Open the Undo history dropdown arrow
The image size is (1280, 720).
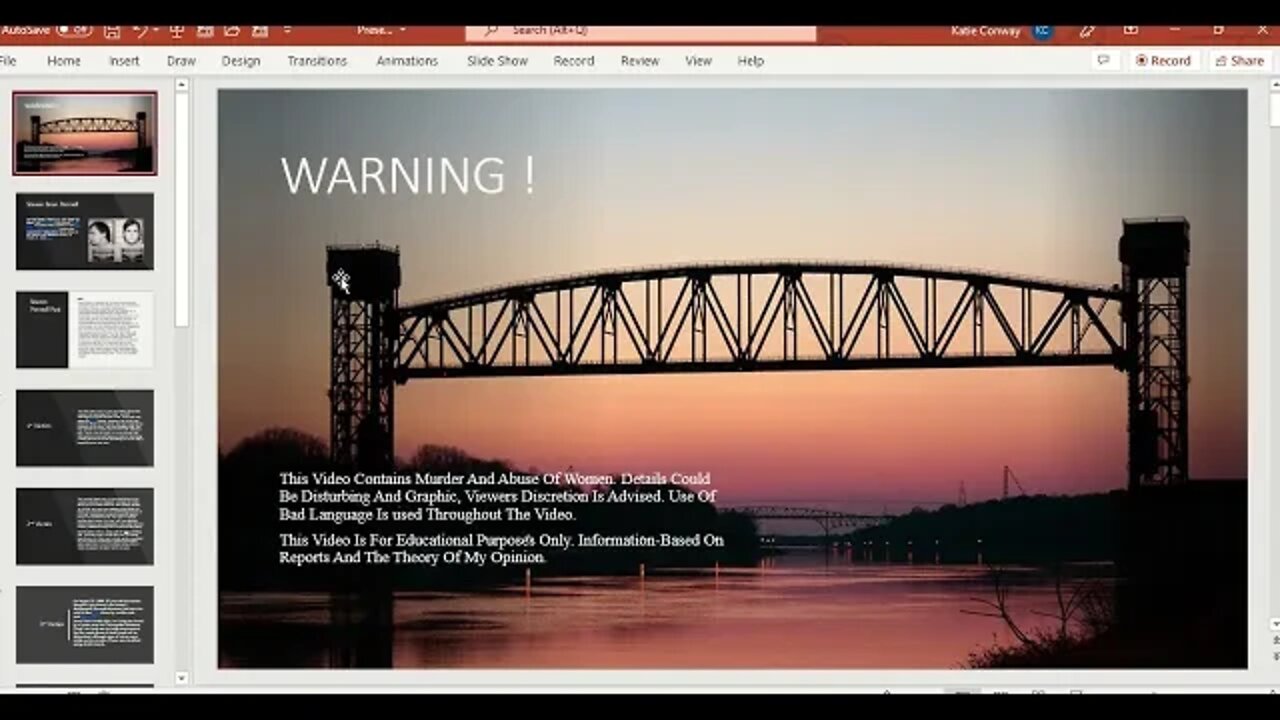coord(158,31)
